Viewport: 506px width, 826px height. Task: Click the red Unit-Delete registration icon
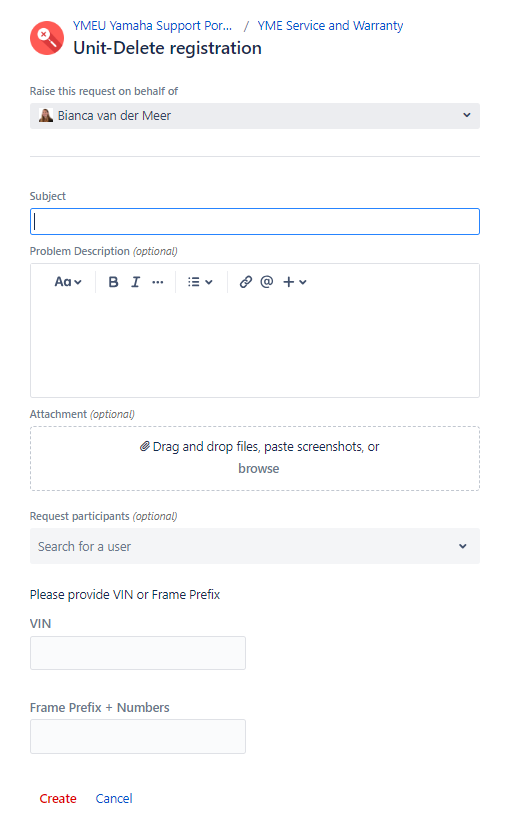[x=47, y=38]
